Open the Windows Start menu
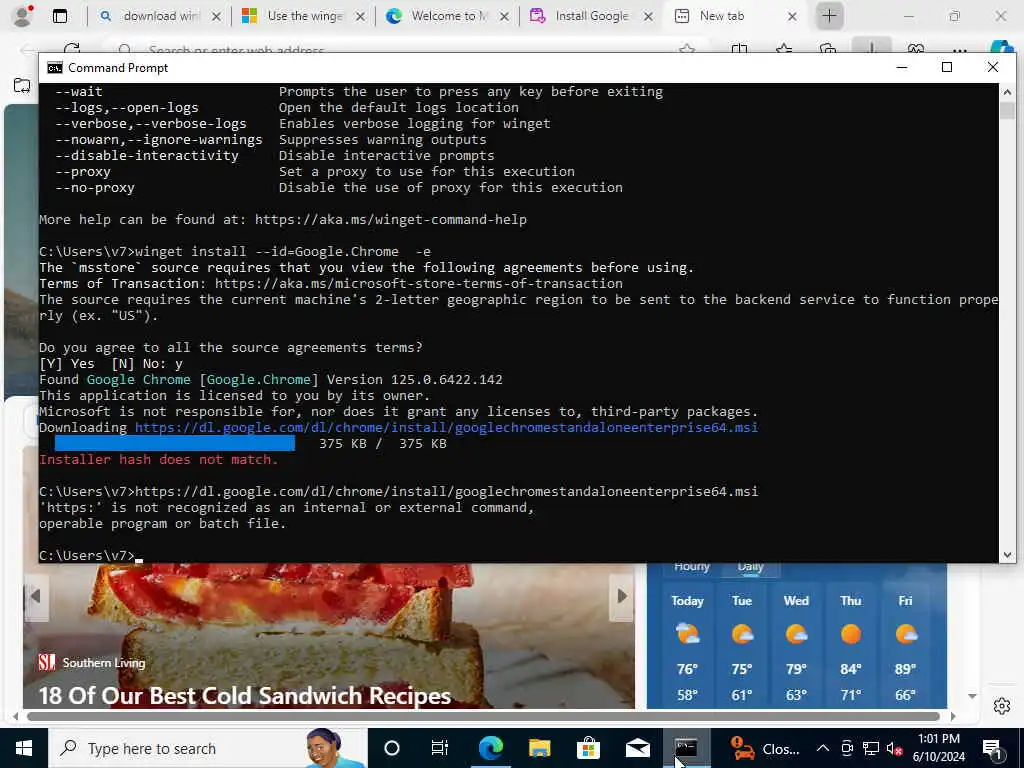Image resolution: width=1024 pixels, height=768 pixels. (24, 748)
